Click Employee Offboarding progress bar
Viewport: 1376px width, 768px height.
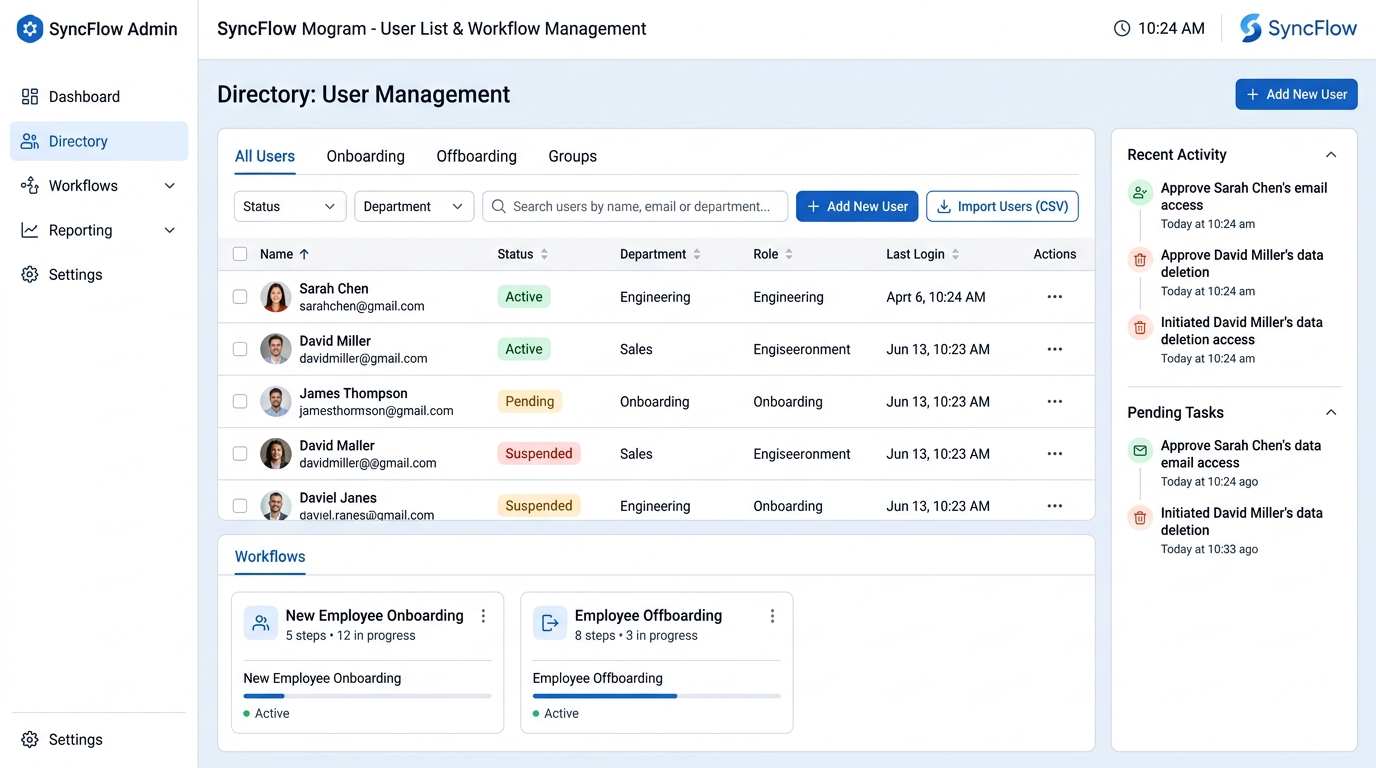tap(657, 696)
